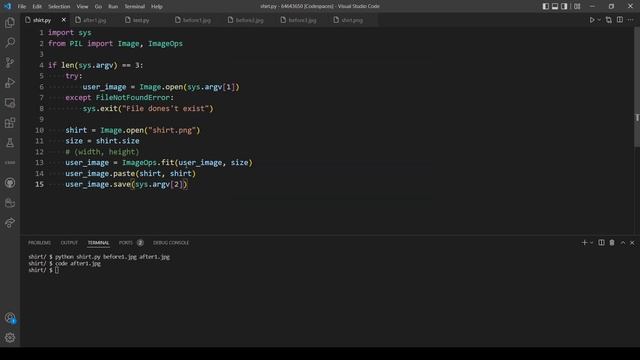Click the editor vertical scrollbar
This screenshot has width=640, height=360.
[x=637, y=87]
